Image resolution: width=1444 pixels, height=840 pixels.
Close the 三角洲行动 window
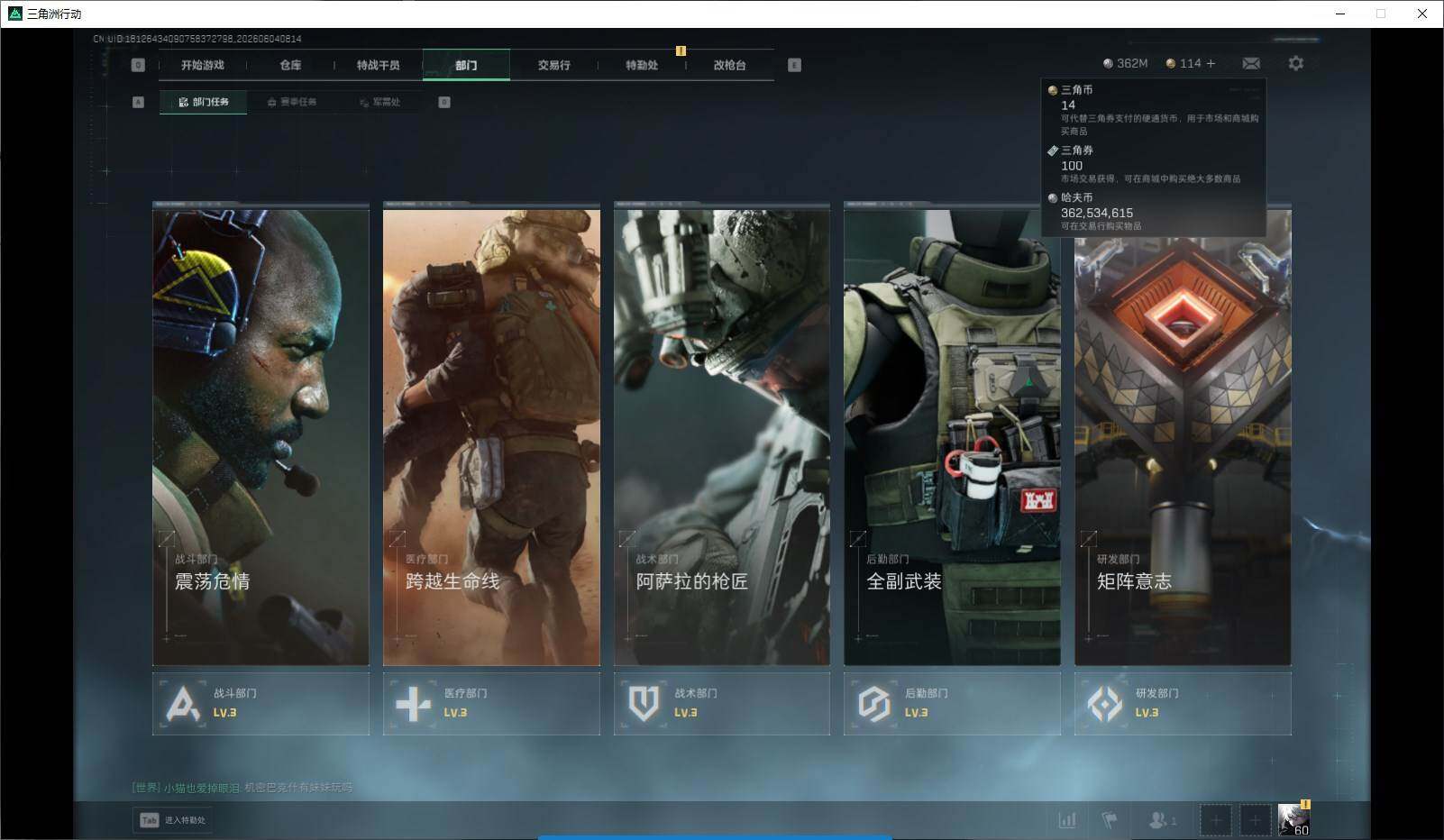click(x=1422, y=14)
